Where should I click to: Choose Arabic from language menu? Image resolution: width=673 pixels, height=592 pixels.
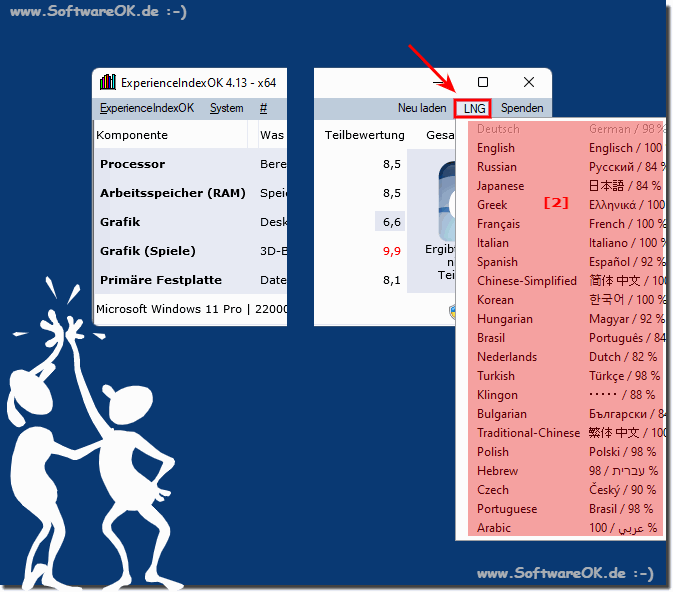[567, 528]
